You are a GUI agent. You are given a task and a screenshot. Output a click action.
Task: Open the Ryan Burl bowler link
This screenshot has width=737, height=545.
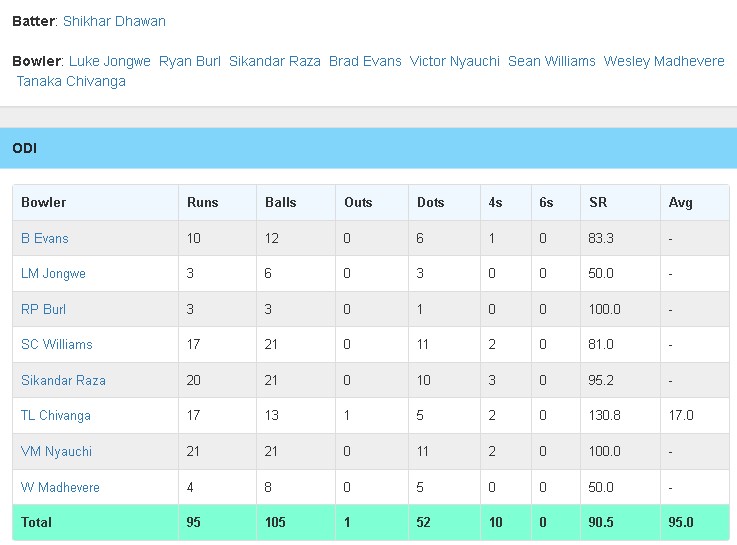point(190,61)
